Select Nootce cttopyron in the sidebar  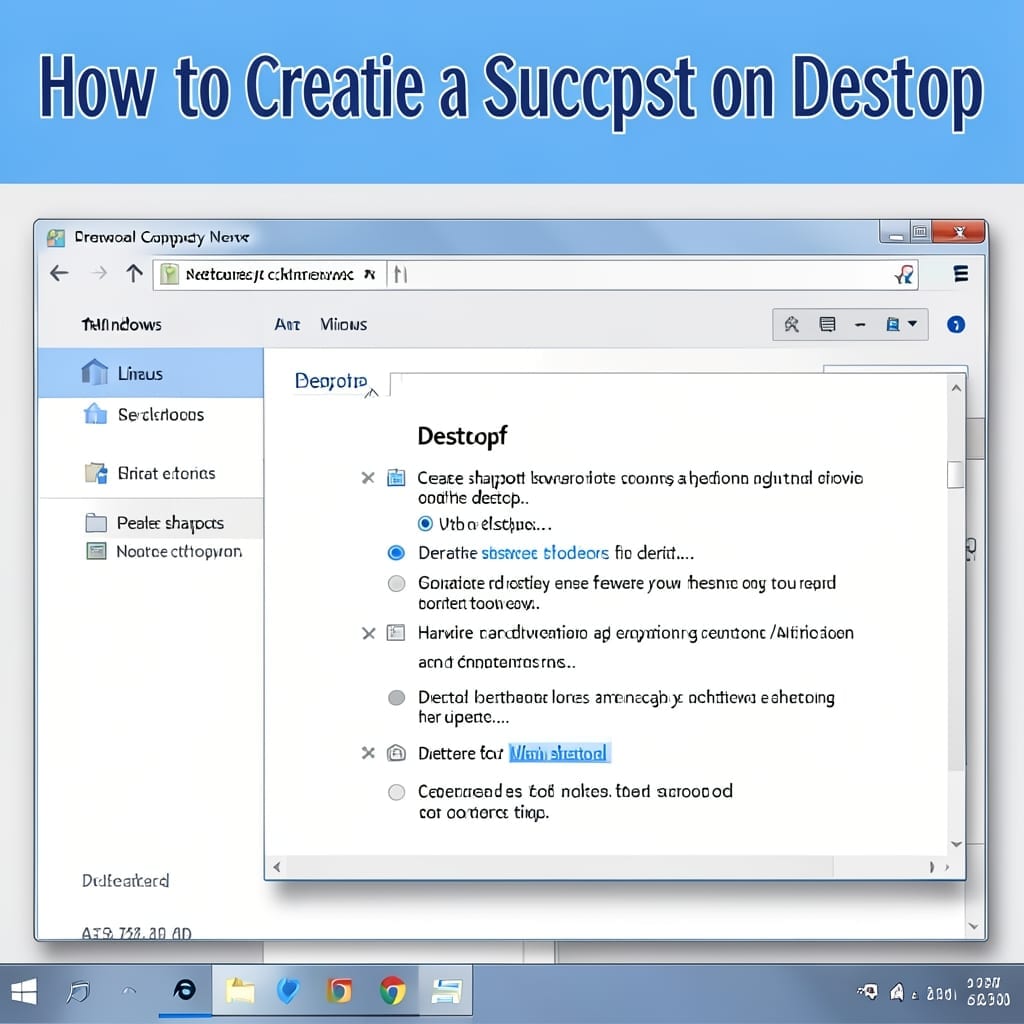[165, 552]
